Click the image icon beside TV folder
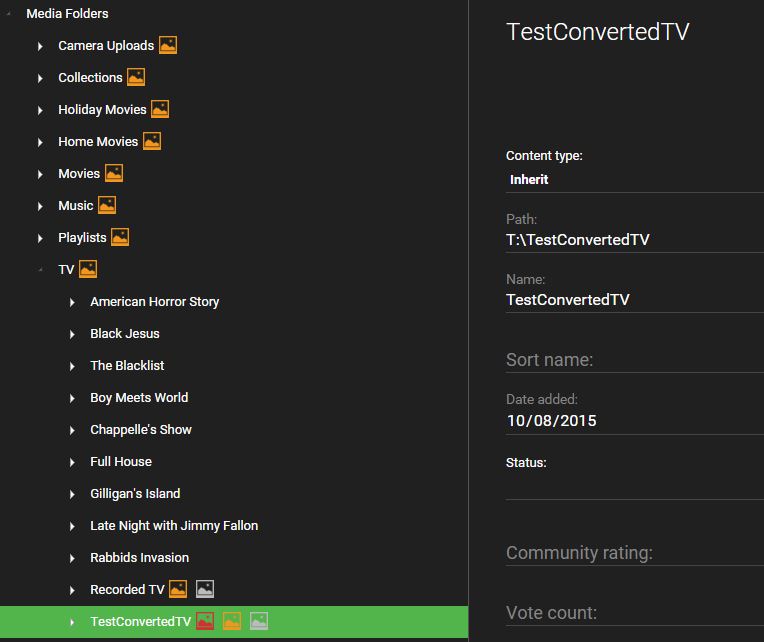The height and width of the screenshot is (642, 764). (x=88, y=269)
